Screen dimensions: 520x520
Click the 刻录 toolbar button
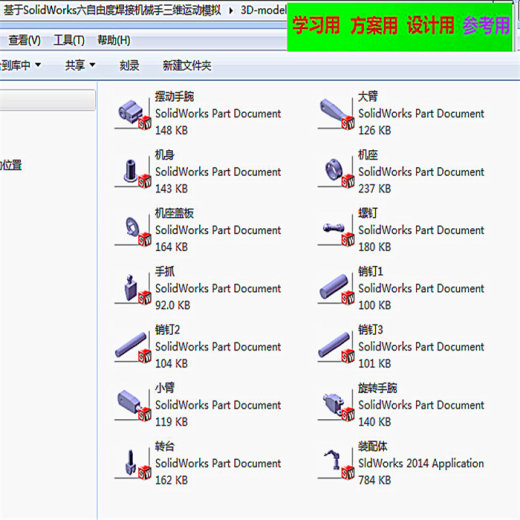(x=129, y=65)
